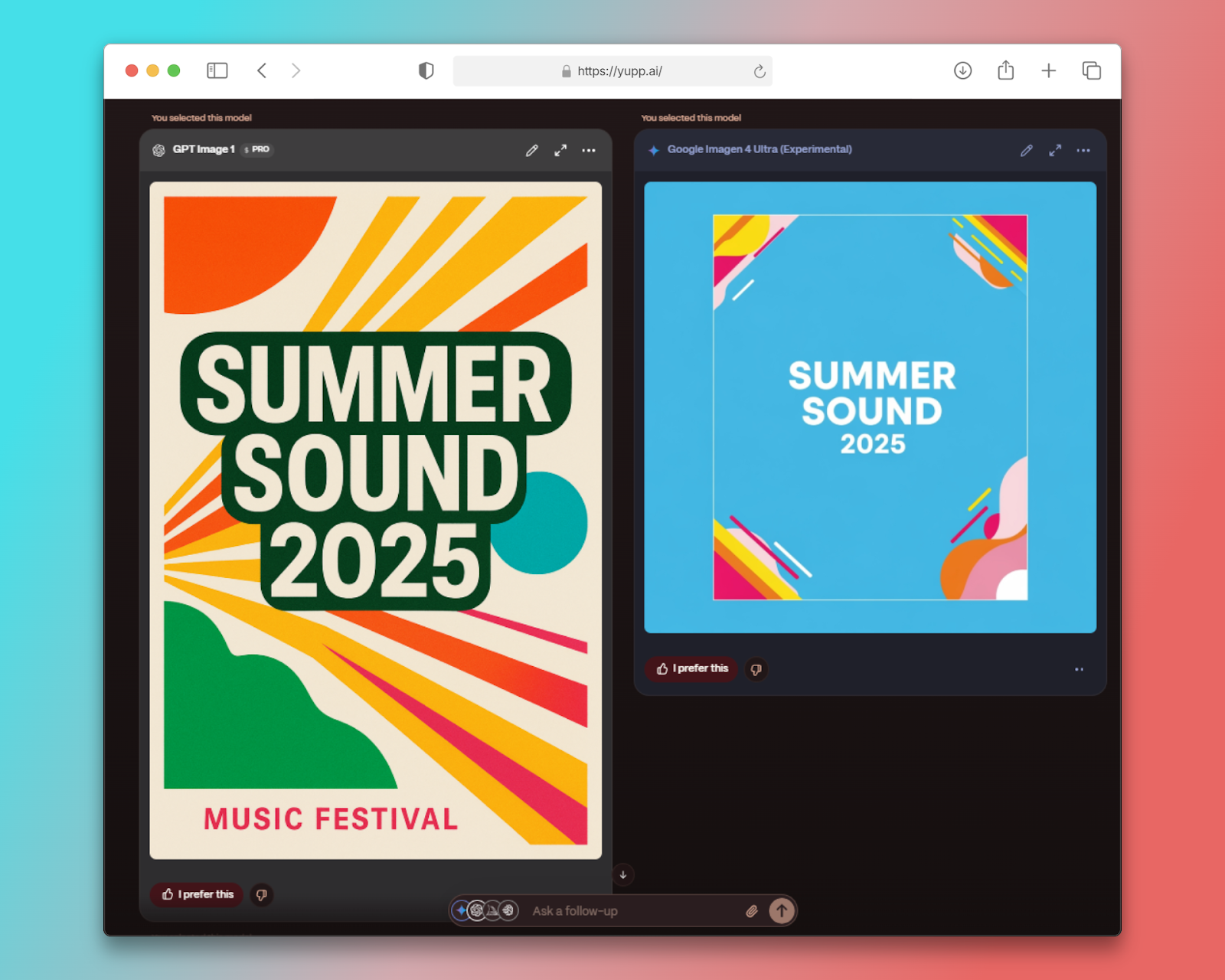Open more options for GPT Image 1
This screenshot has width=1225, height=980.
(589, 151)
